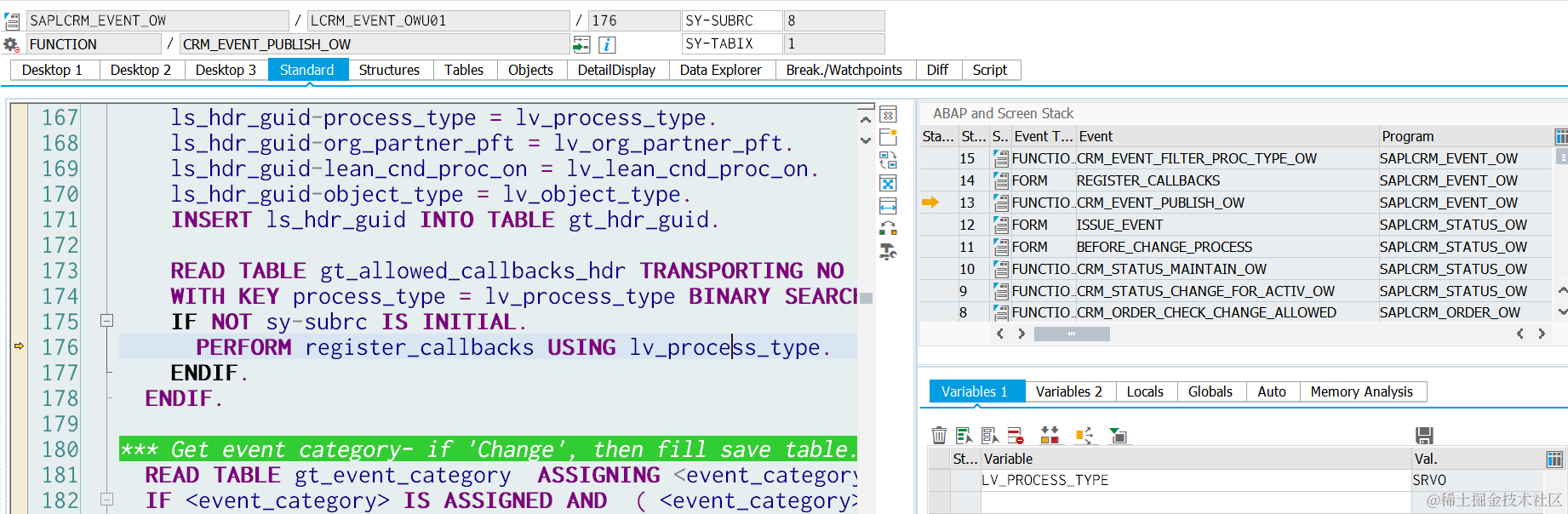
Task: Click the full-screen tool icon with blue arrows
Action: (x=888, y=183)
